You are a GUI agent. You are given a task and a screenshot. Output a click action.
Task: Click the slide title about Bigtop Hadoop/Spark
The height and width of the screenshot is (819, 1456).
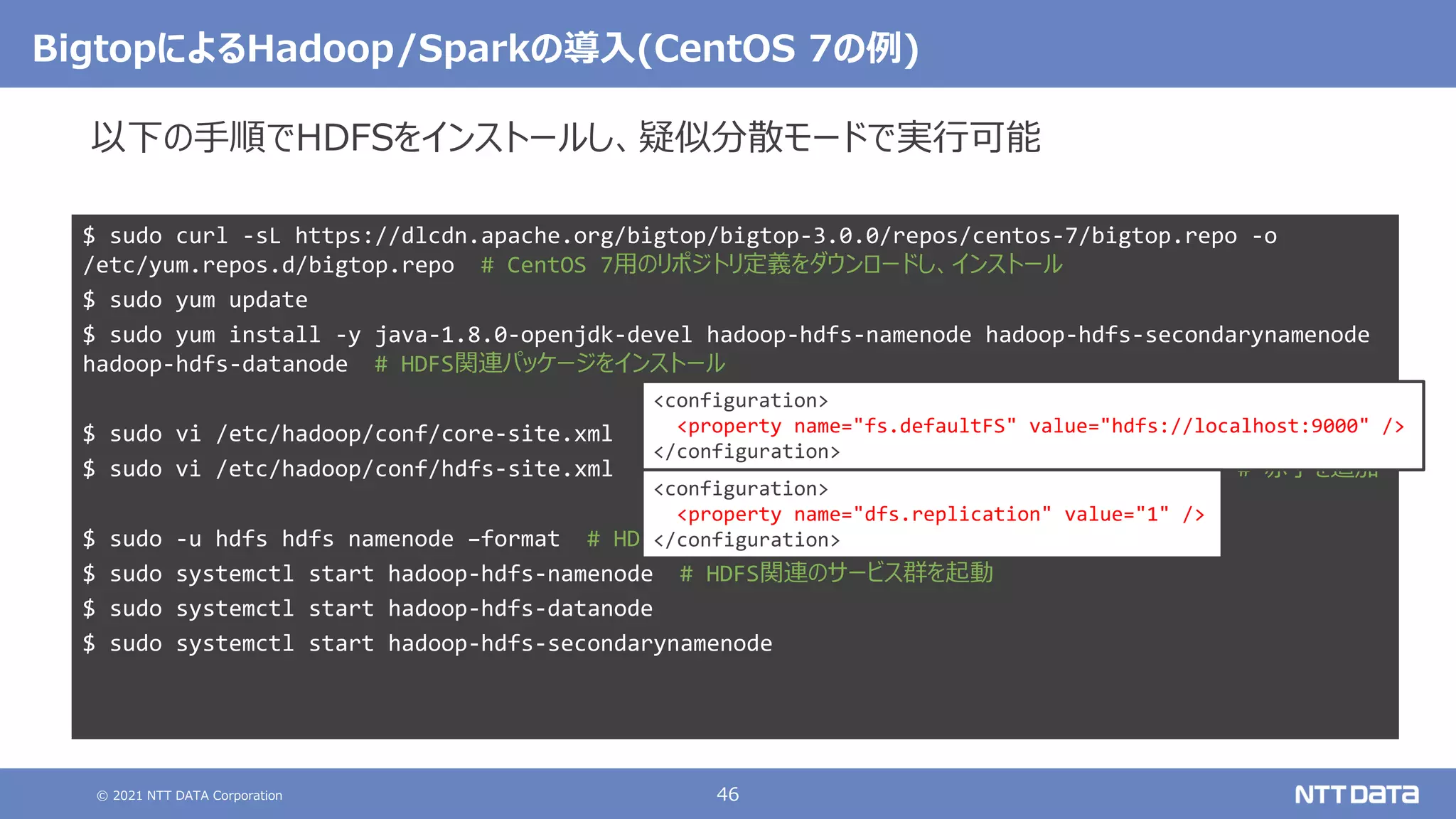(x=476, y=48)
